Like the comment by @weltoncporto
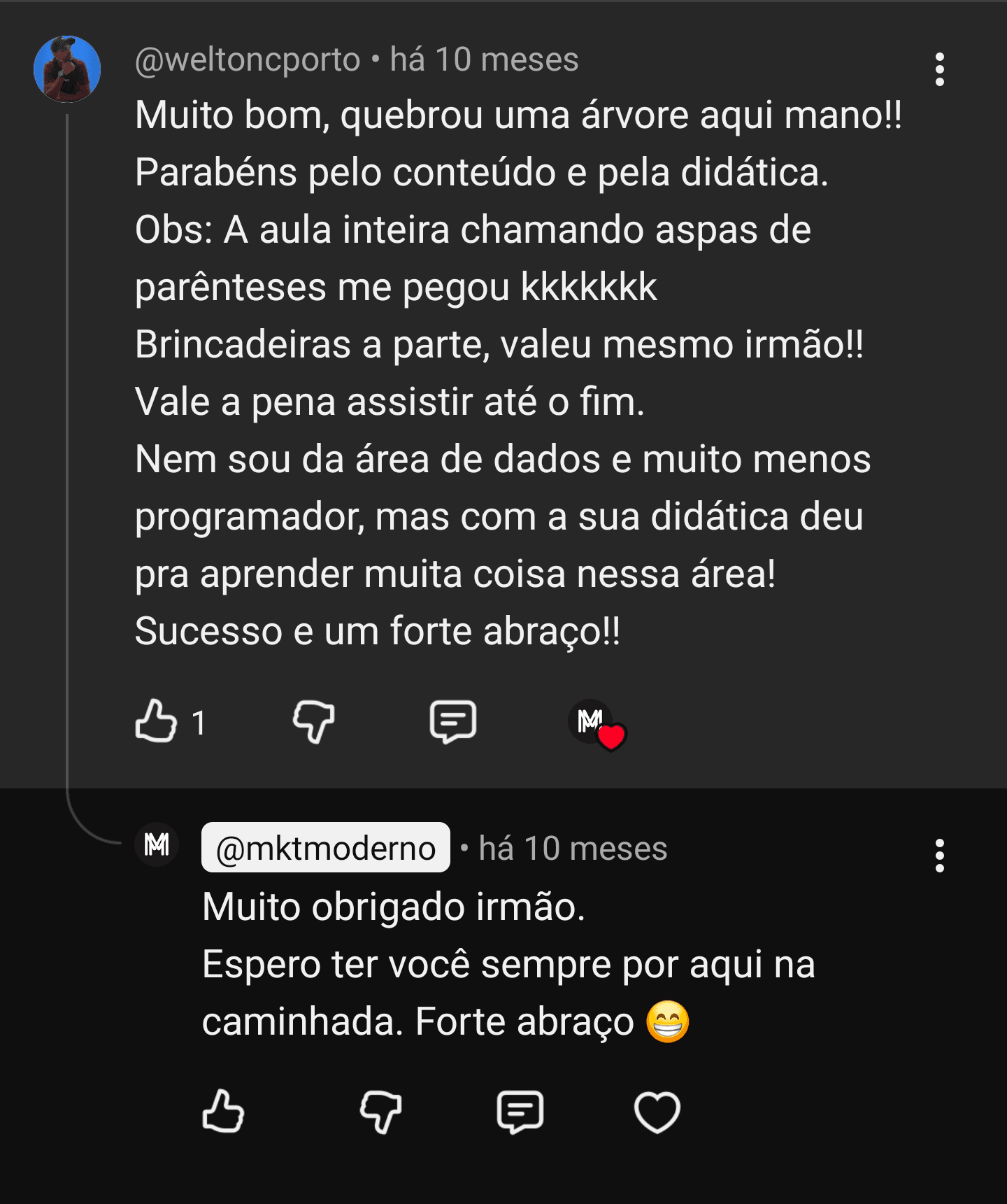The height and width of the screenshot is (1204, 1007). click(156, 721)
